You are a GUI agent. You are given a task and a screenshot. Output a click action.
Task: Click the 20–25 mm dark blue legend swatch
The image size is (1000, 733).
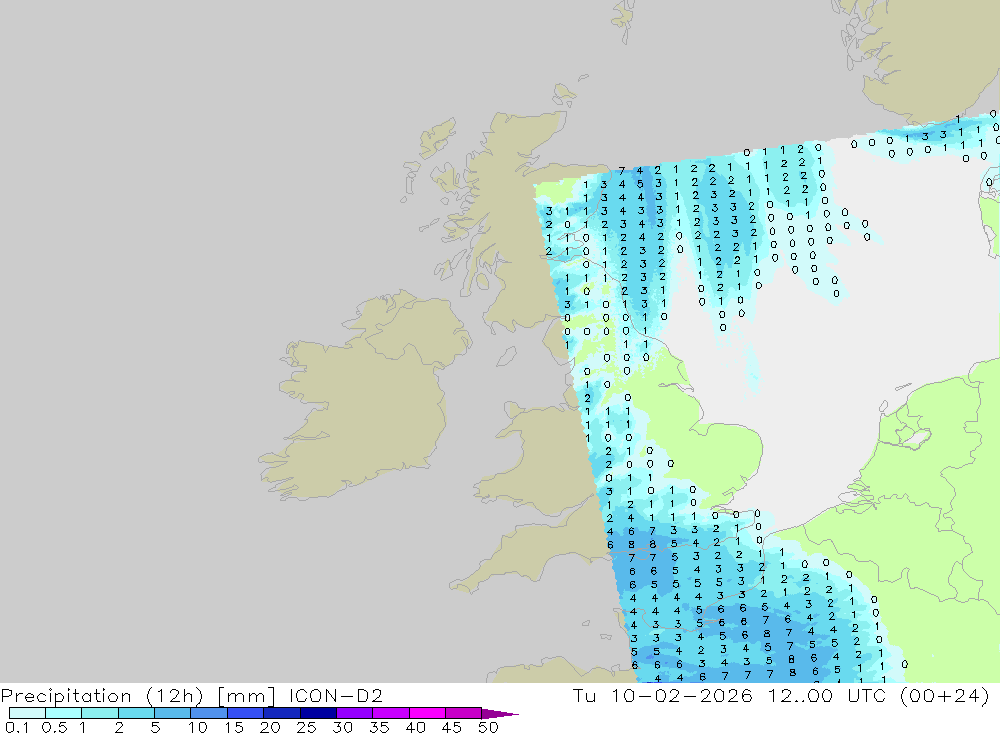pos(282,713)
